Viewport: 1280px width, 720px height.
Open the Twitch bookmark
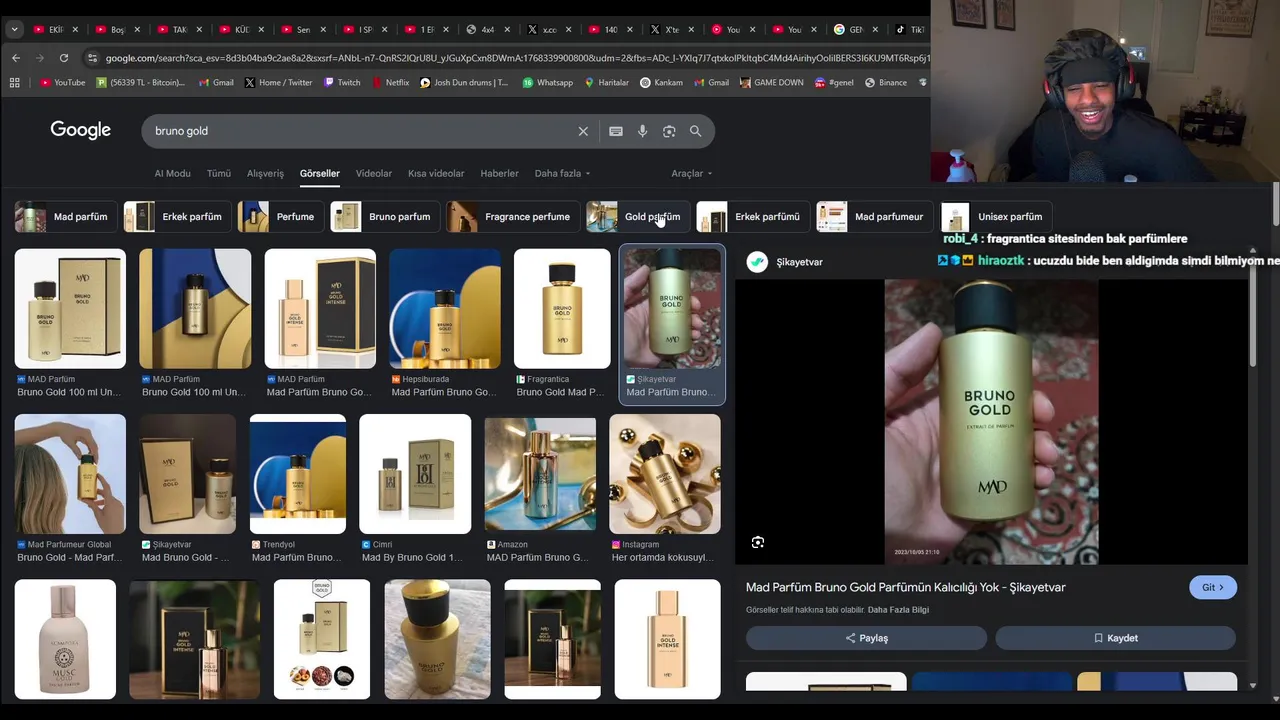coord(342,83)
